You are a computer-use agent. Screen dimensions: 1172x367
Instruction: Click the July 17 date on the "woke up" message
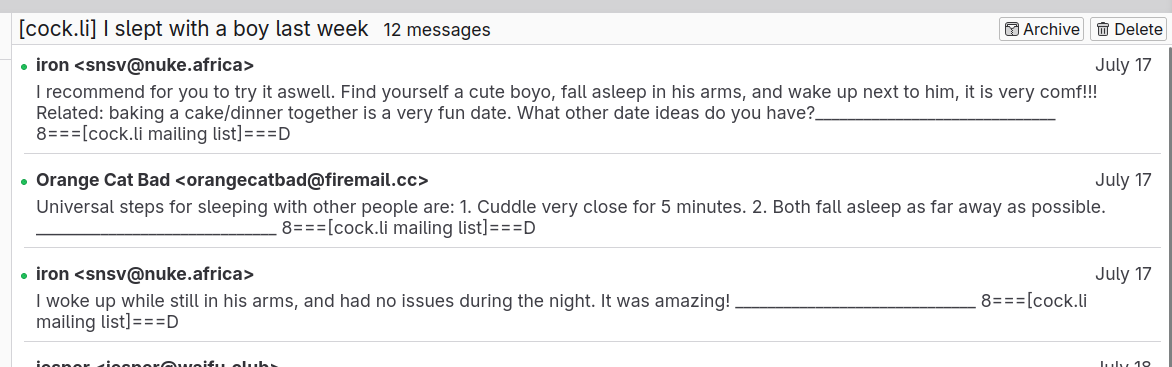pyautogui.click(x=1123, y=274)
